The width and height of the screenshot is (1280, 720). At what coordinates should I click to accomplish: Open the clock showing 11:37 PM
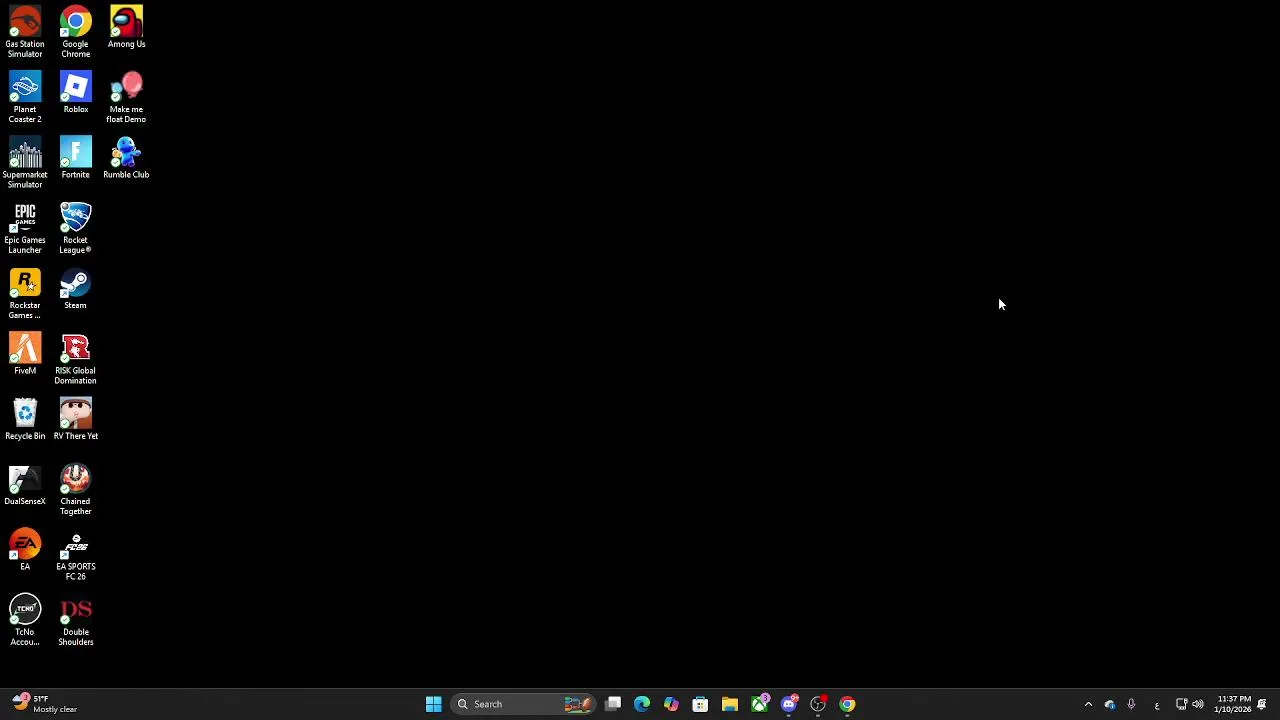pyautogui.click(x=1232, y=704)
